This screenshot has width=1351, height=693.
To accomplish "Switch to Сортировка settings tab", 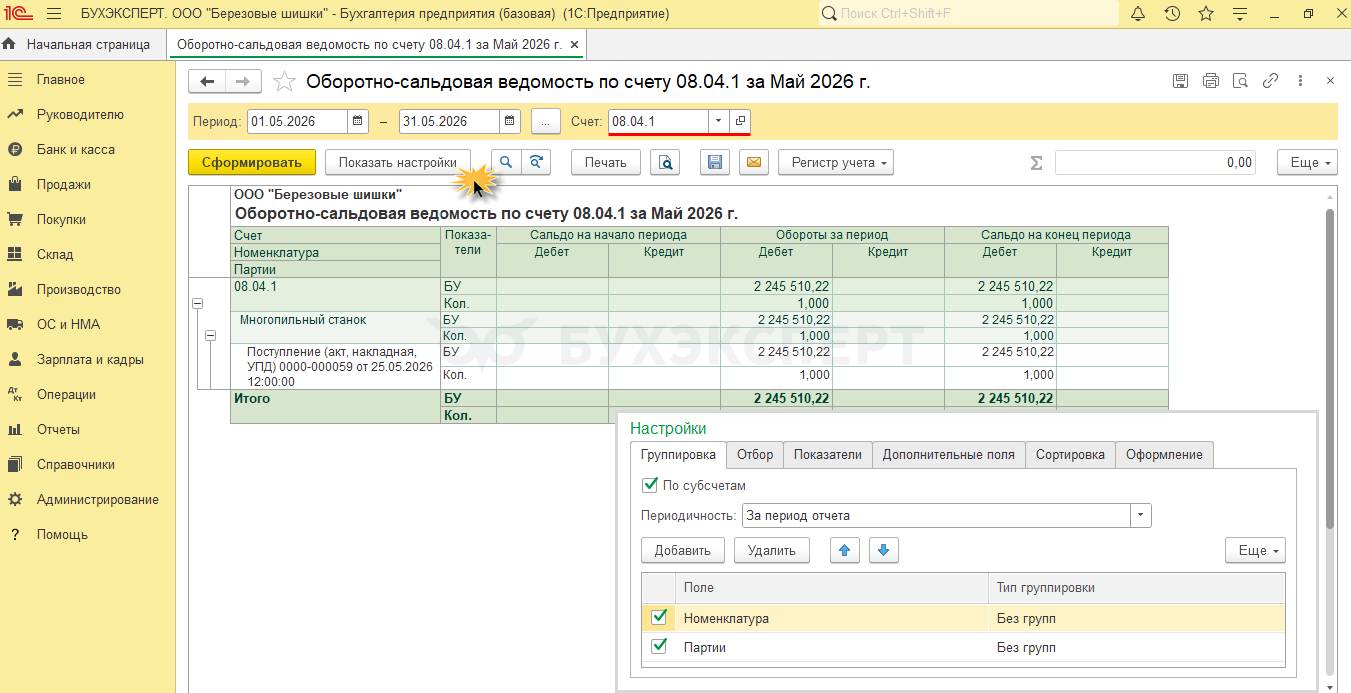I will click(x=1070, y=455).
